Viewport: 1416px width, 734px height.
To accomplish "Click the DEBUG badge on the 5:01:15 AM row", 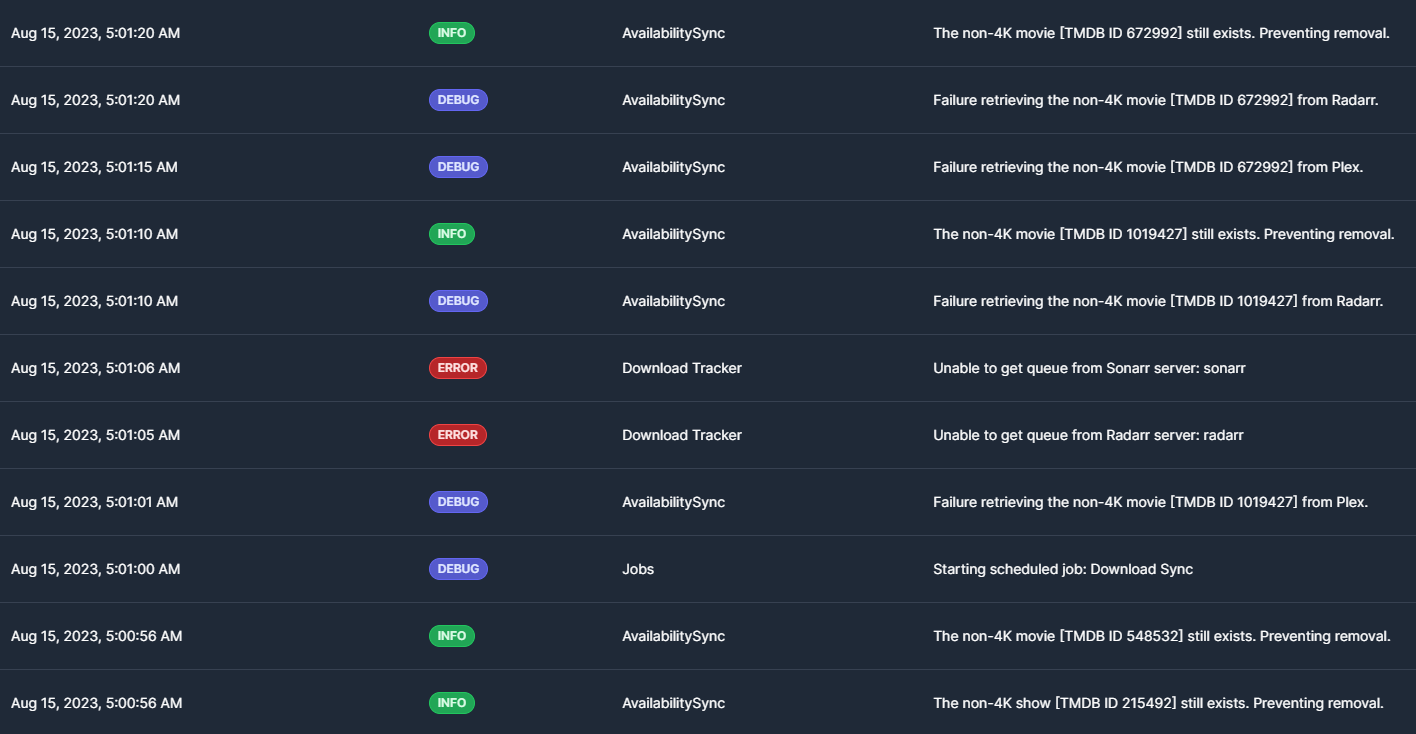I will tap(458, 166).
